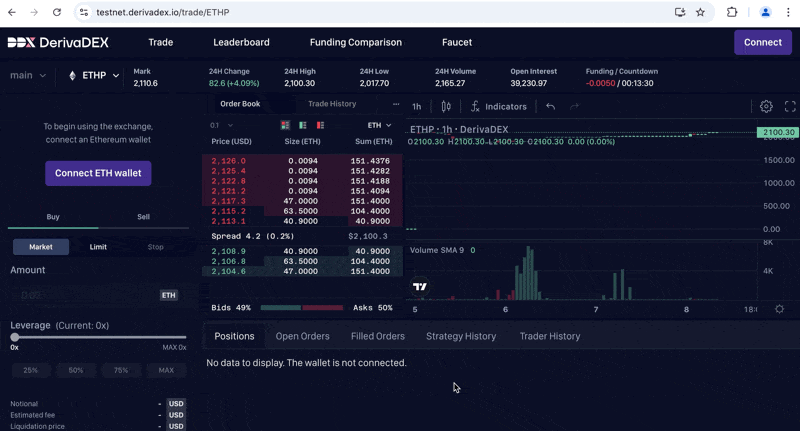Click the 2100.30 chart price label
This screenshot has width=800, height=431.
click(778, 132)
